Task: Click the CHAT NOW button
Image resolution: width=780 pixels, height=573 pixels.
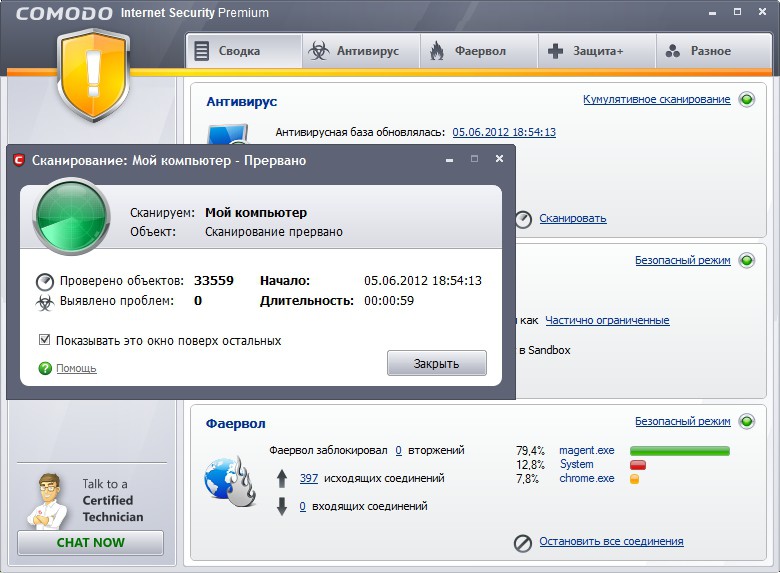Action: (90, 543)
